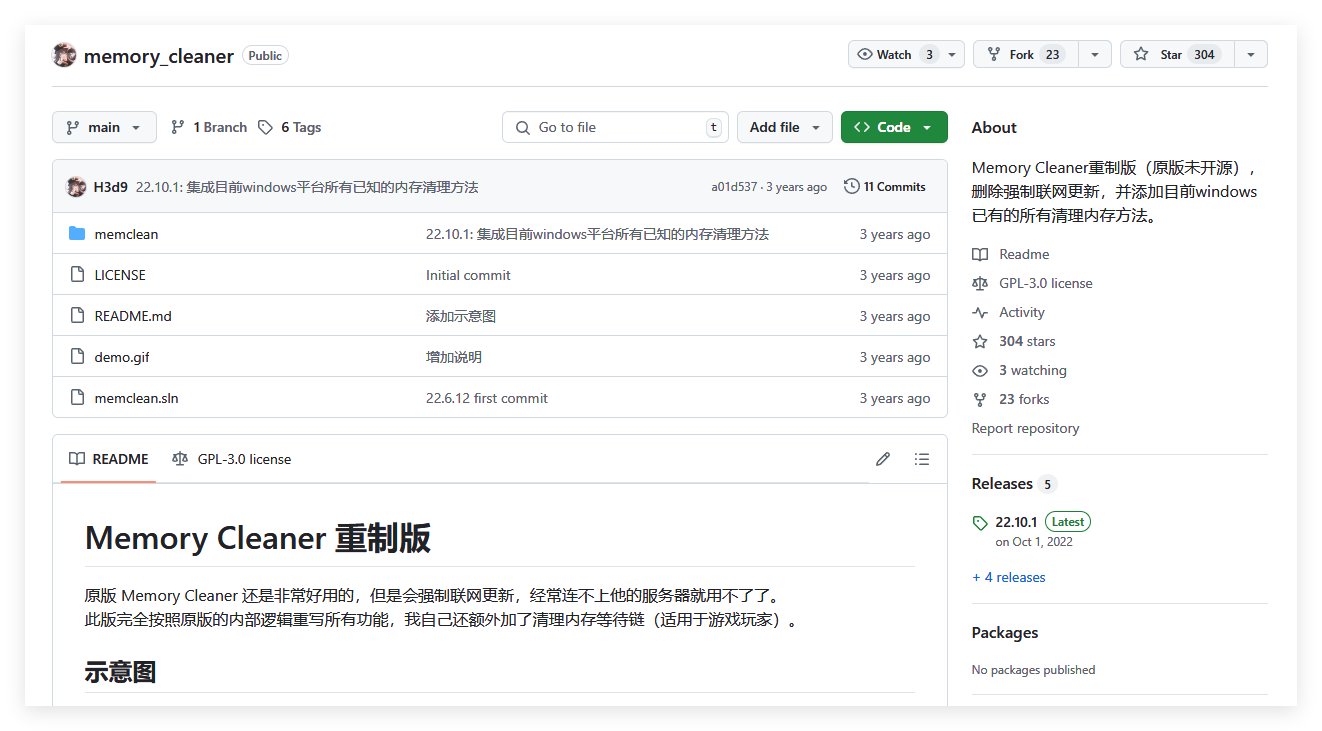Open the latest commit message 22.10.1 in header
1322x731 pixels.
tap(307, 186)
